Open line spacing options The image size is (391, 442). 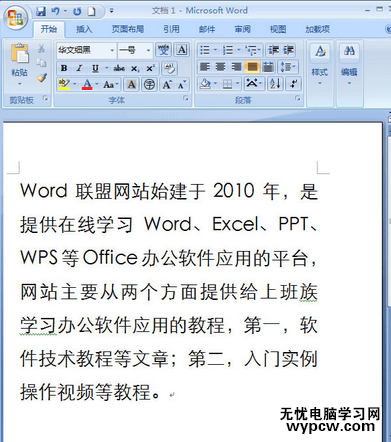coord(289,67)
